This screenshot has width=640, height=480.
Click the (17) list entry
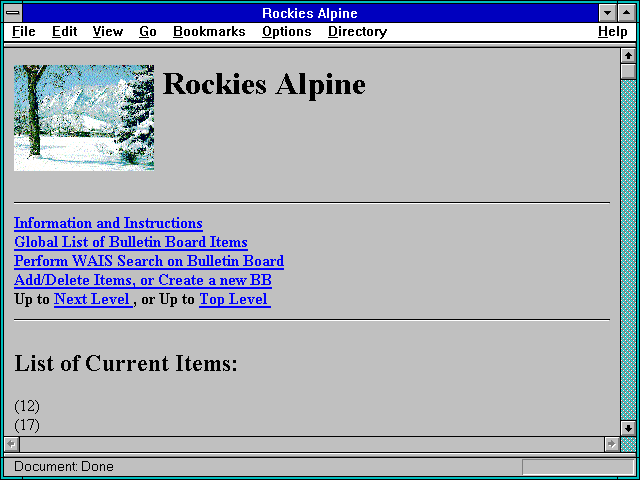pos(27,425)
